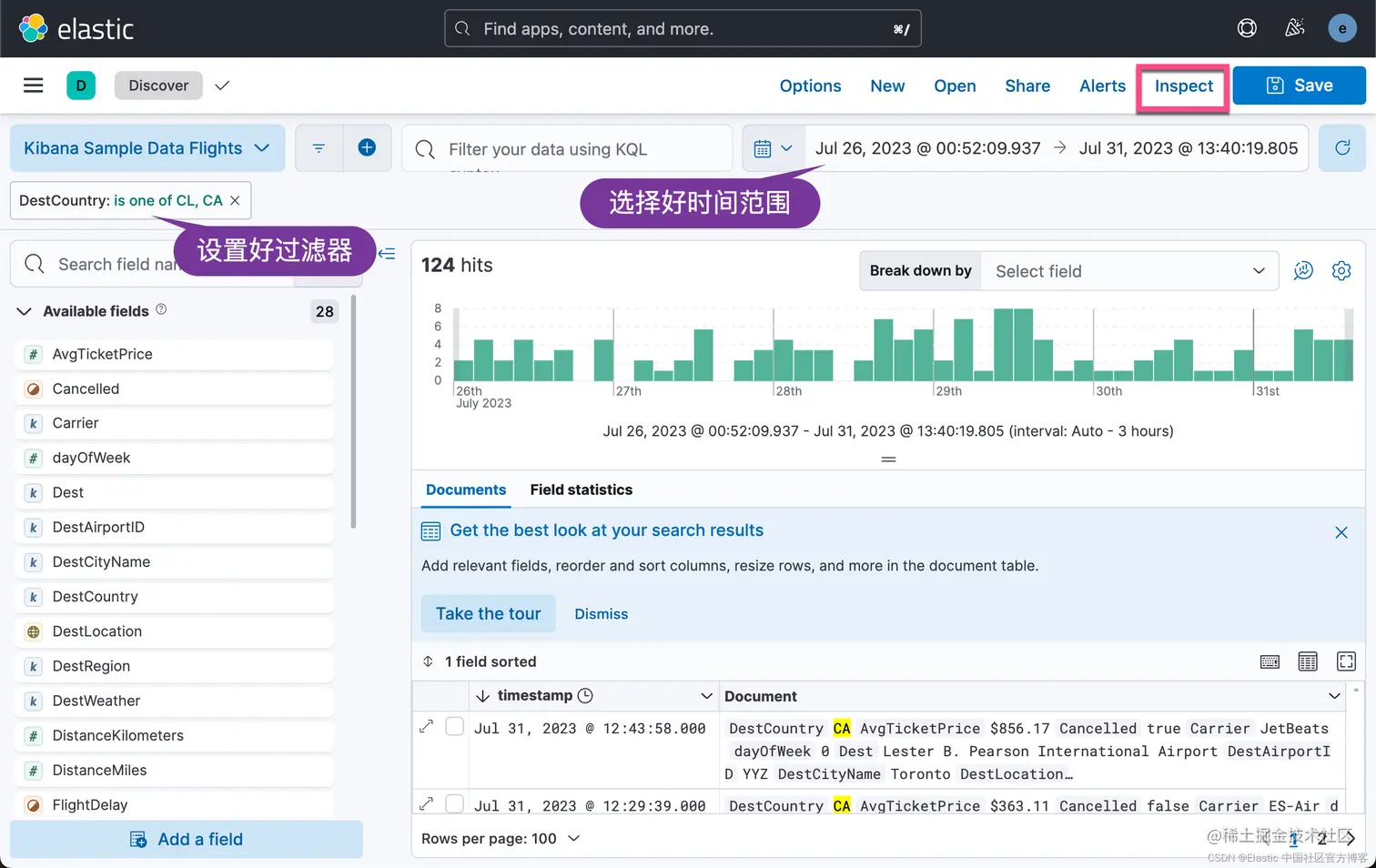Open the keyboard shortcuts icon
This screenshot has height=868, width=1376.
click(x=1270, y=662)
